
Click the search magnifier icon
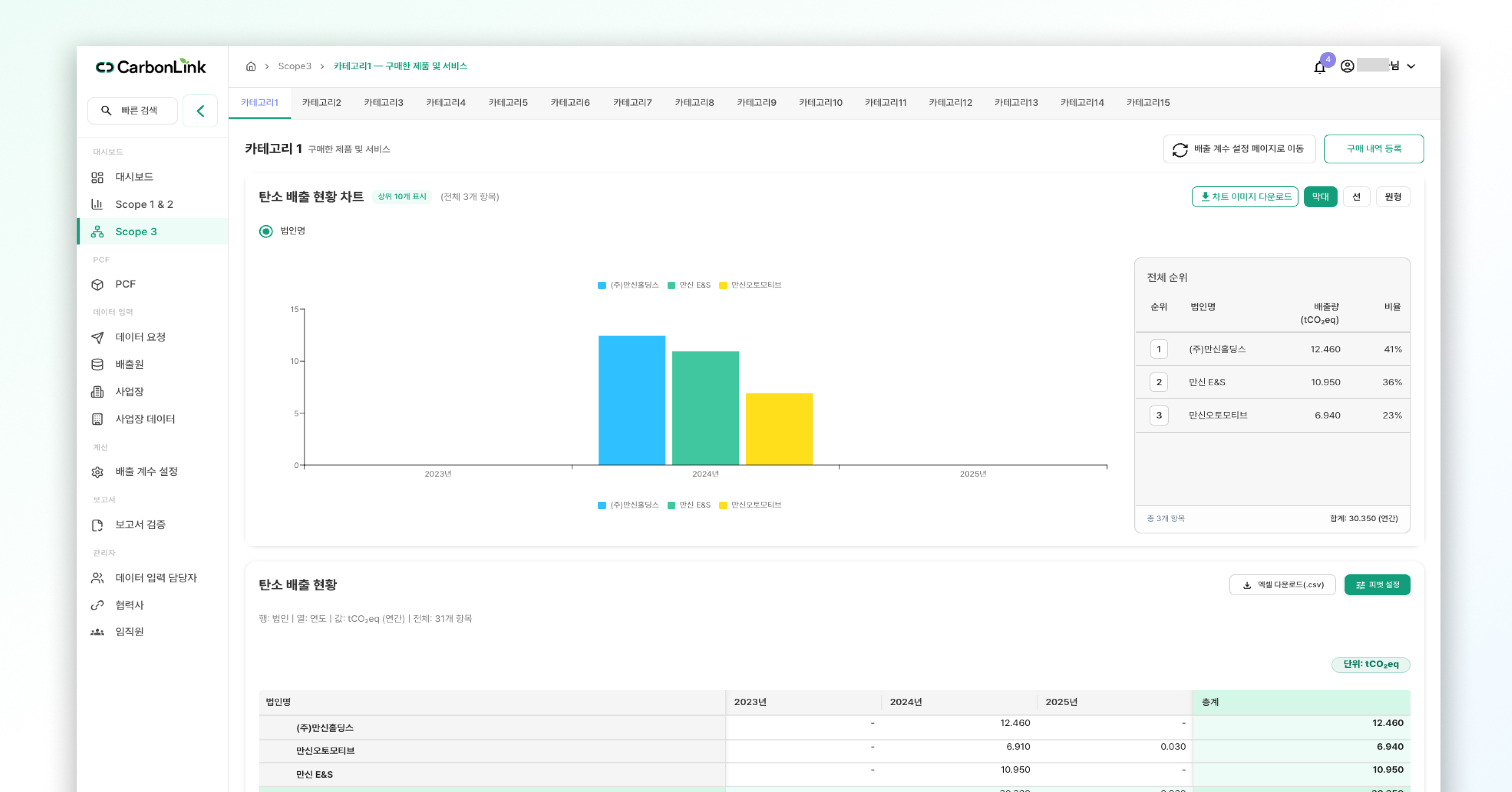point(106,110)
